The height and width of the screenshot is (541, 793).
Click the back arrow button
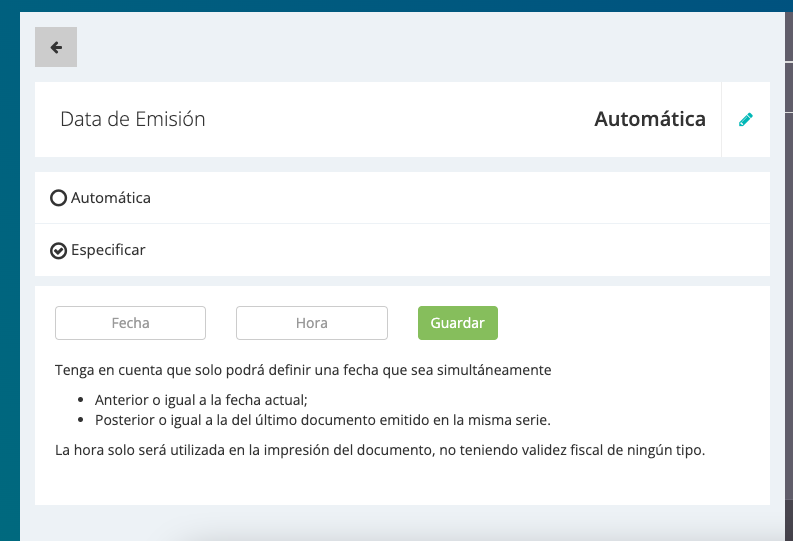tap(56, 47)
